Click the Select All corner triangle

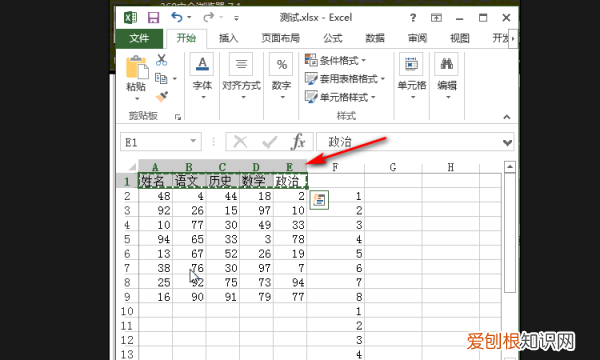132,166
